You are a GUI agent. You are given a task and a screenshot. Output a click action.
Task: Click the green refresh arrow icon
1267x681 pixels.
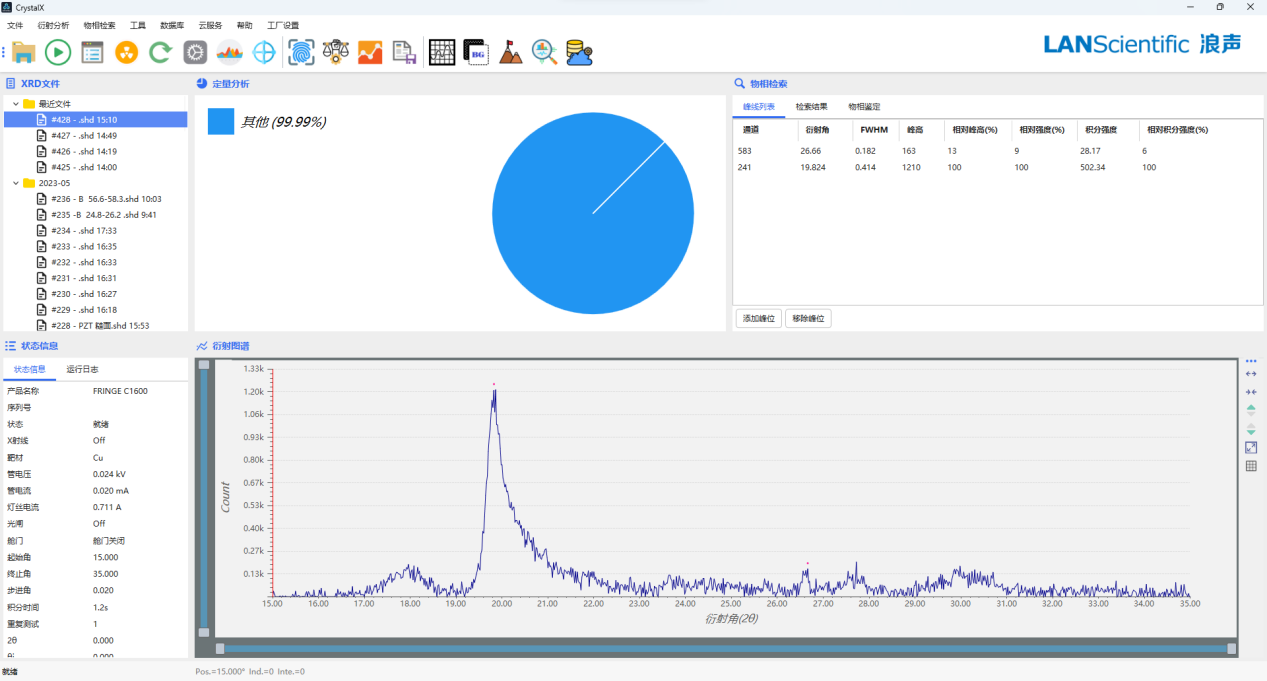click(x=160, y=52)
